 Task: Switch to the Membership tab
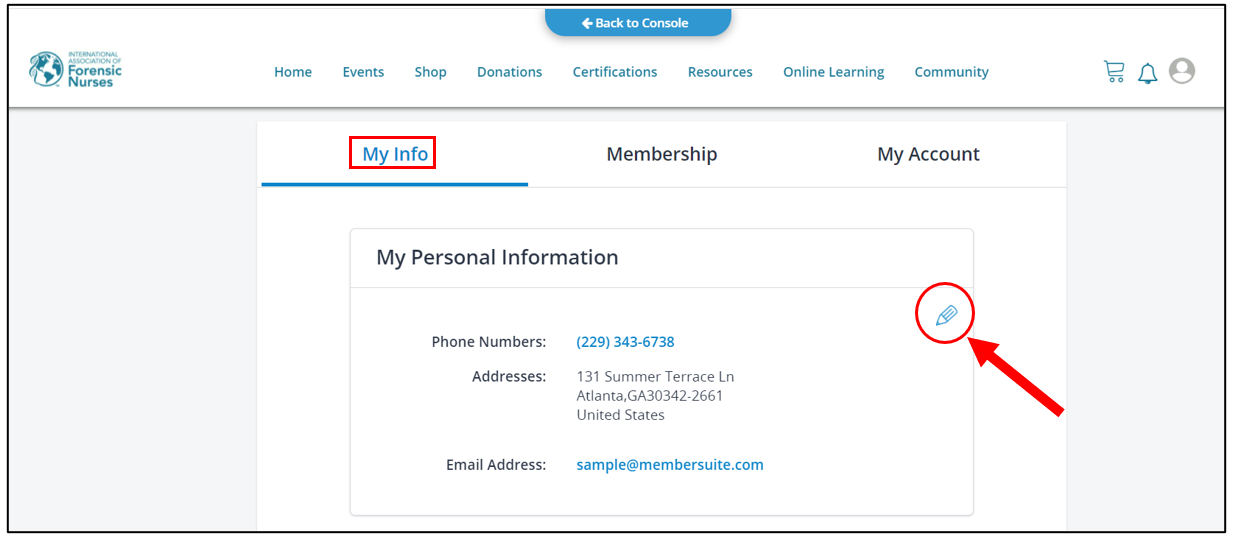tap(662, 154)
